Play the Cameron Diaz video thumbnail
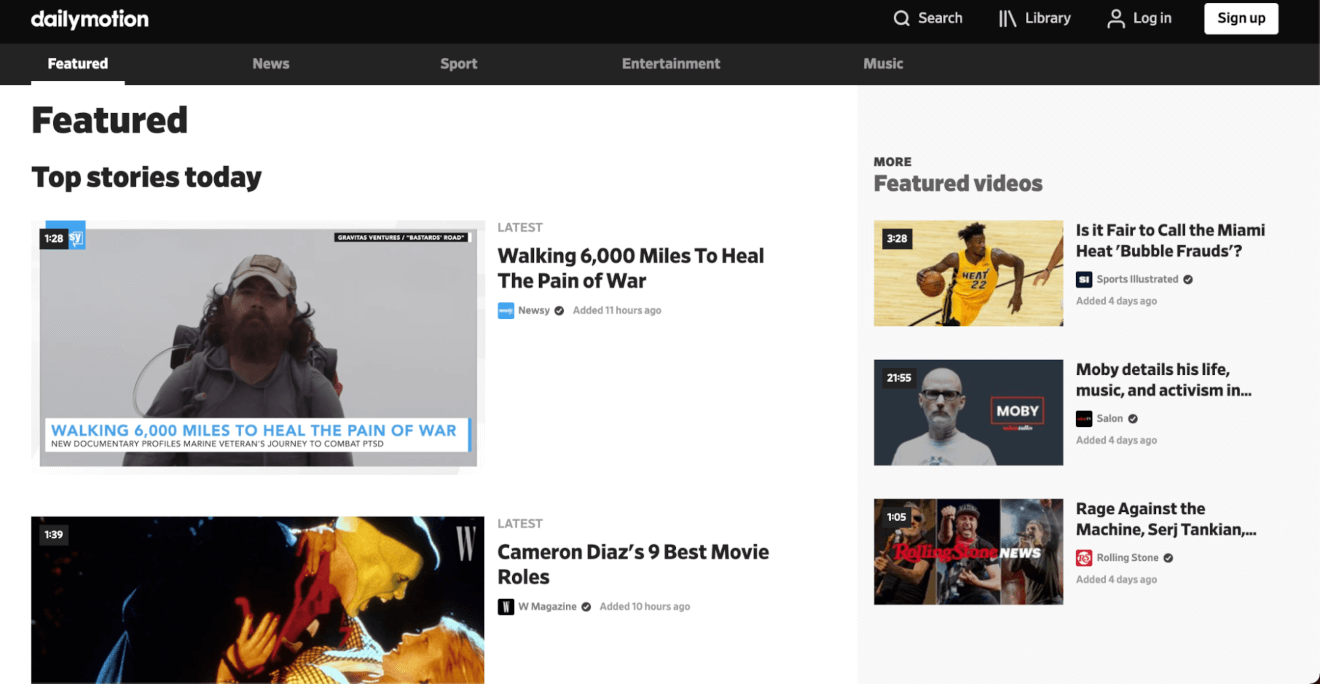This screenshot has height=684, width=1320. click(x=258, y=600)
